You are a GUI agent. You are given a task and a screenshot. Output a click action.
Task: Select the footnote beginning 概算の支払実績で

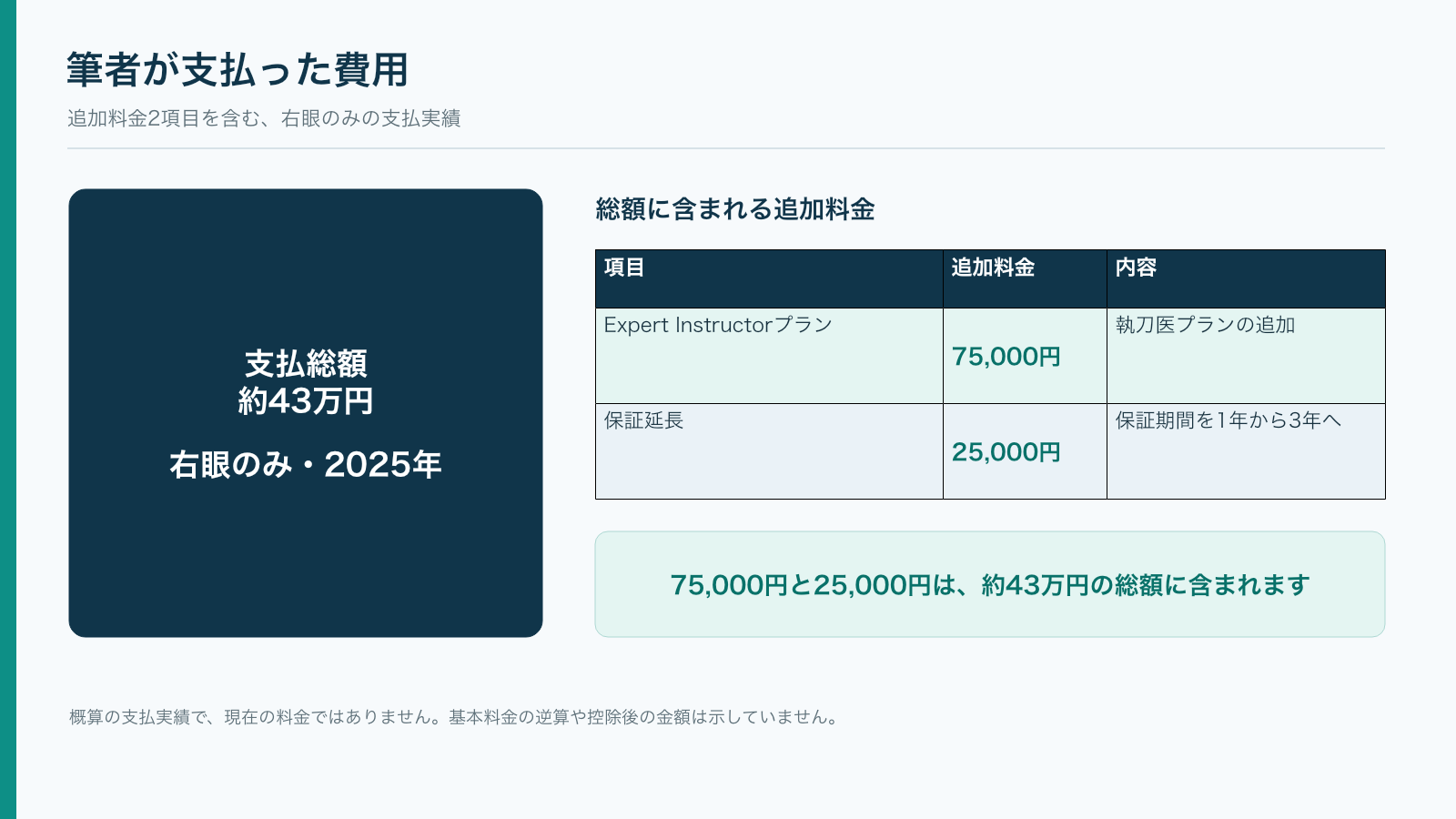tap(454, 717)
